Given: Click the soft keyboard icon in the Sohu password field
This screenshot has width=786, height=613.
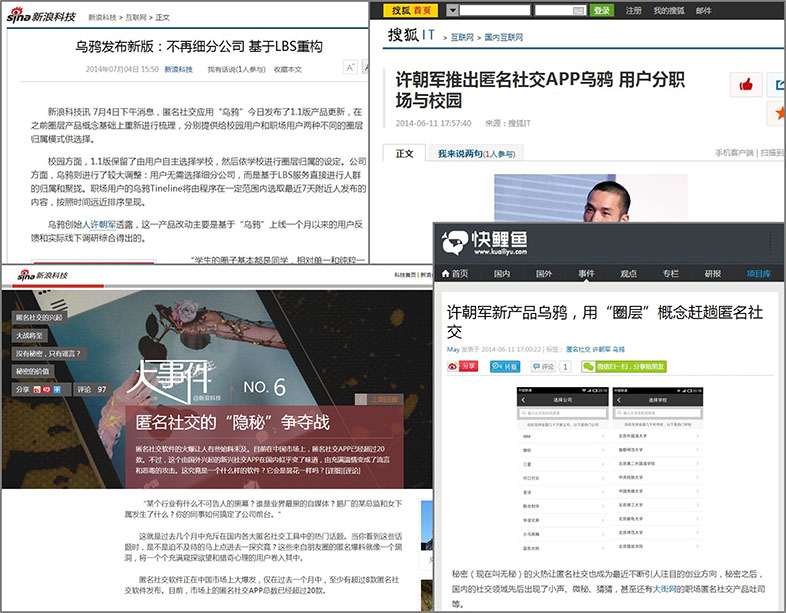Looking at the screenshot, I should click(x=579, y=10).
